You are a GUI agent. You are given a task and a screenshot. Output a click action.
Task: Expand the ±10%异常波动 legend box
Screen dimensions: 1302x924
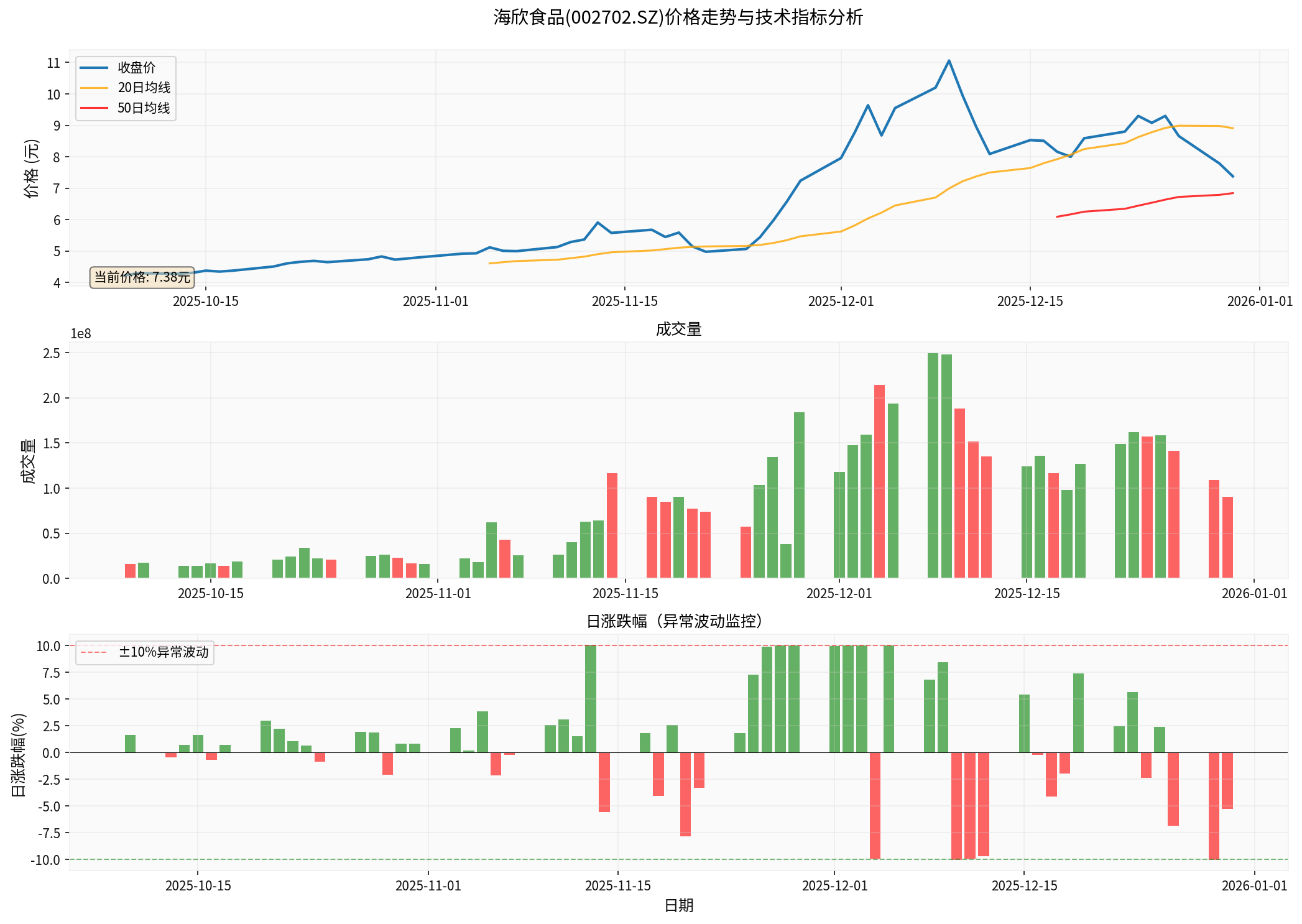point(143,654)
